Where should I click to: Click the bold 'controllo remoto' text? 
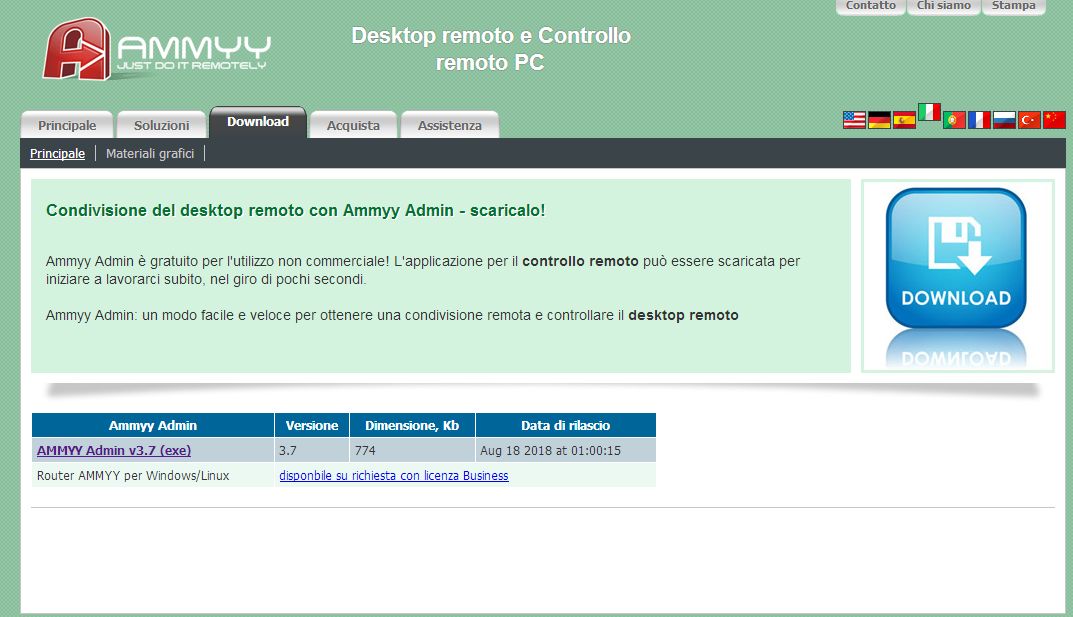(580, 261)
